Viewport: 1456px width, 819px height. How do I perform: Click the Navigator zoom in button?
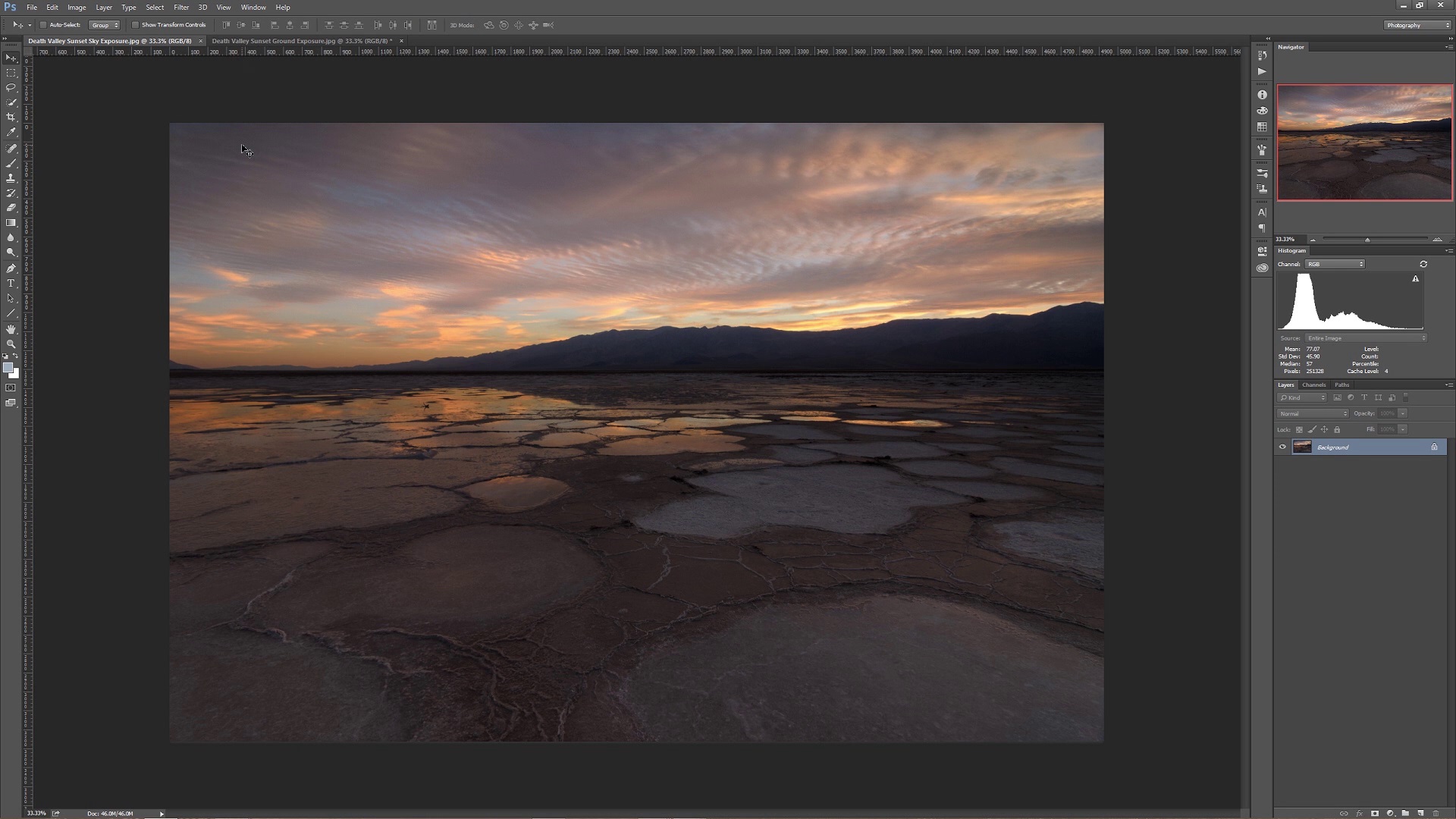click(x=1437, y=240)
